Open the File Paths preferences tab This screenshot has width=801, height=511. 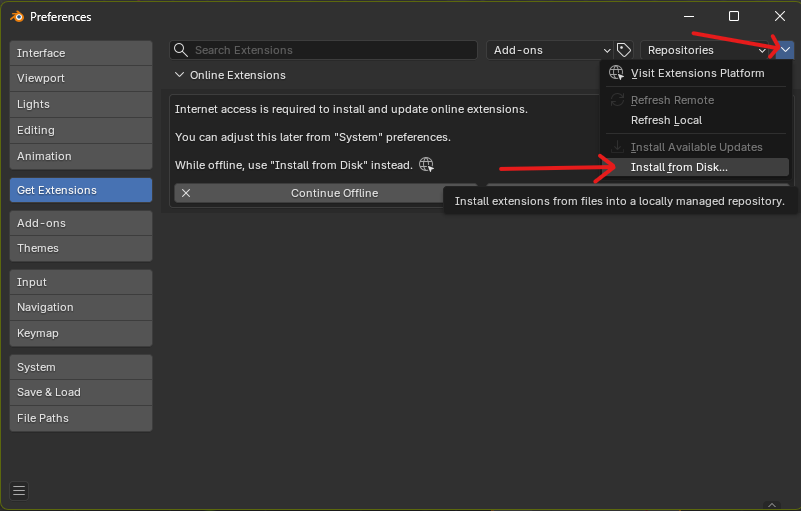pyautogui.click(x=81, y=418)
